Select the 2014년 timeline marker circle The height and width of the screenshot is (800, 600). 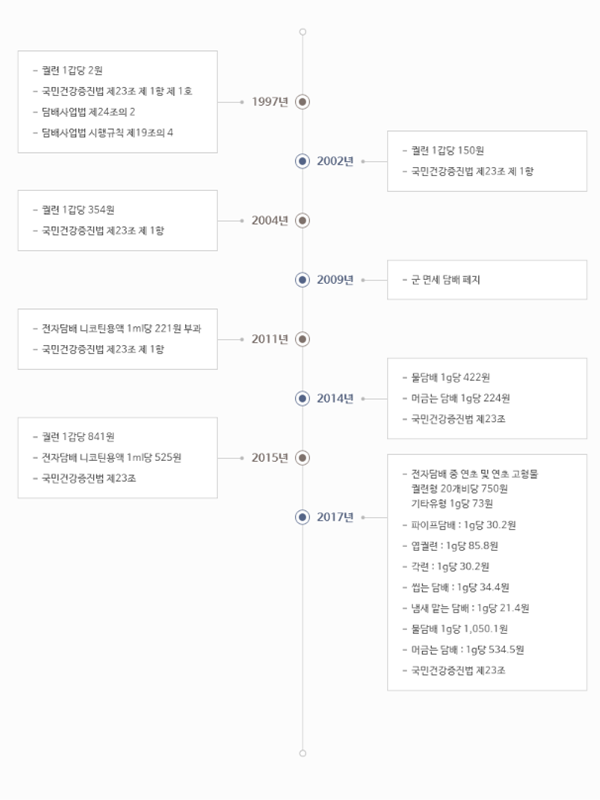pyautogui.click(x=303, y=398)
